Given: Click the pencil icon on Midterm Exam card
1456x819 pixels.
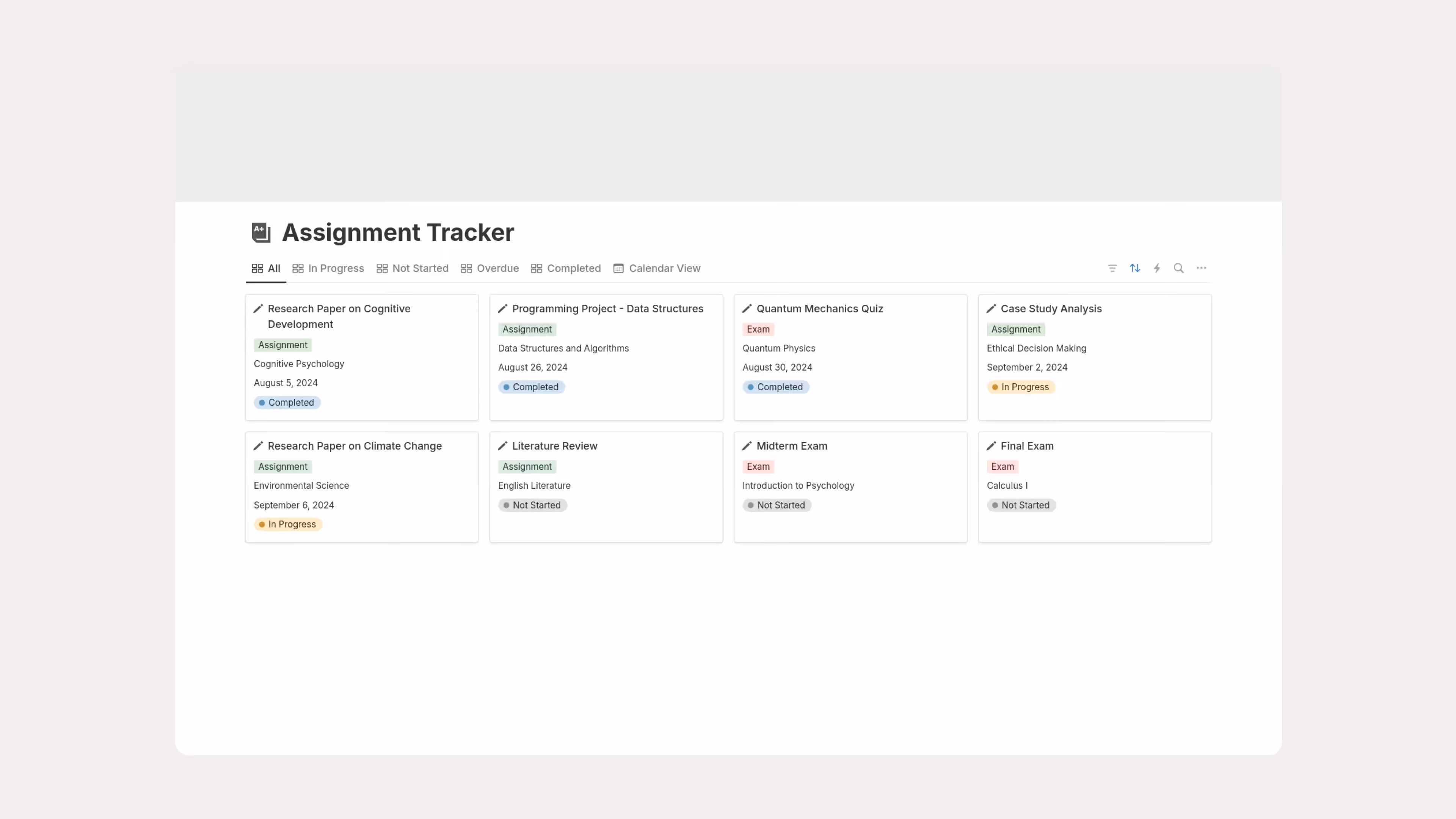Looking at the screenshot, I should point(747,446).
